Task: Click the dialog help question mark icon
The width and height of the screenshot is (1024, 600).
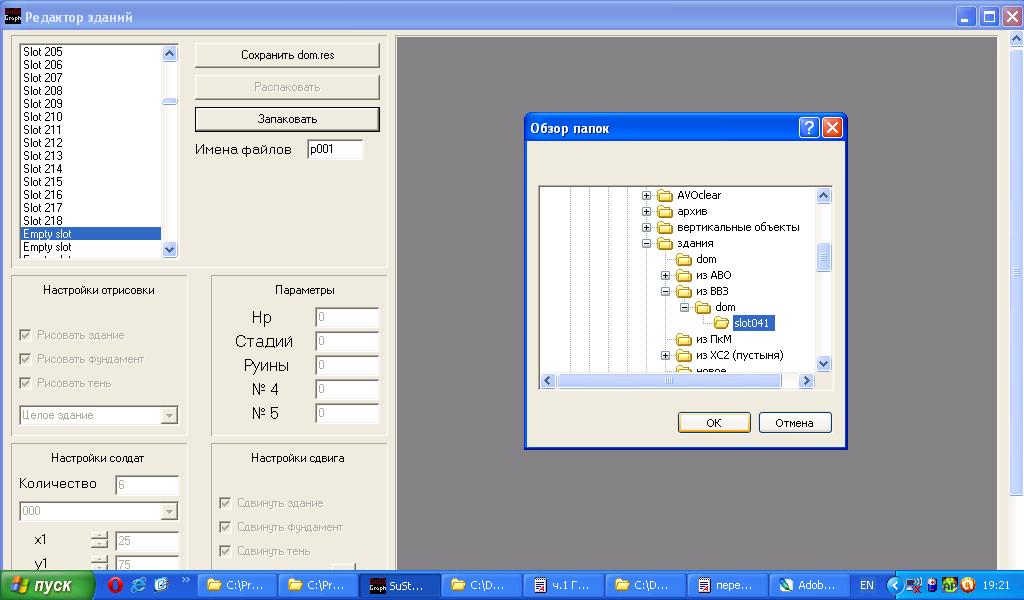Action: (x=809, y=127)
